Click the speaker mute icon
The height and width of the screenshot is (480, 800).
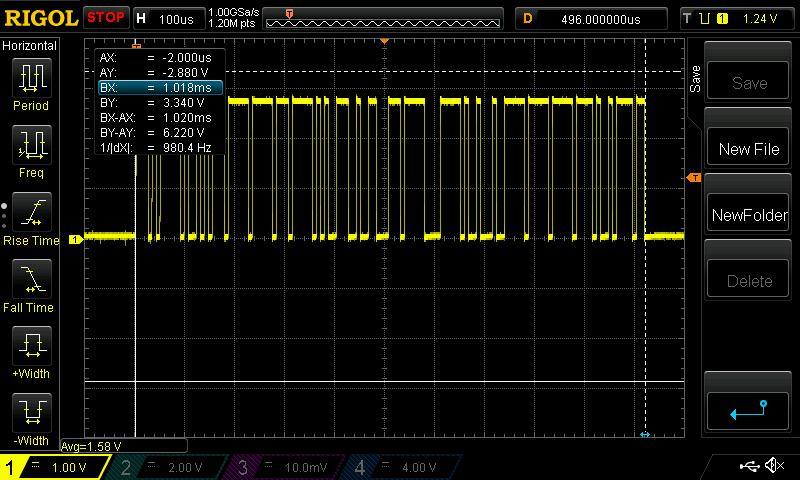click(x=773, y=466)
